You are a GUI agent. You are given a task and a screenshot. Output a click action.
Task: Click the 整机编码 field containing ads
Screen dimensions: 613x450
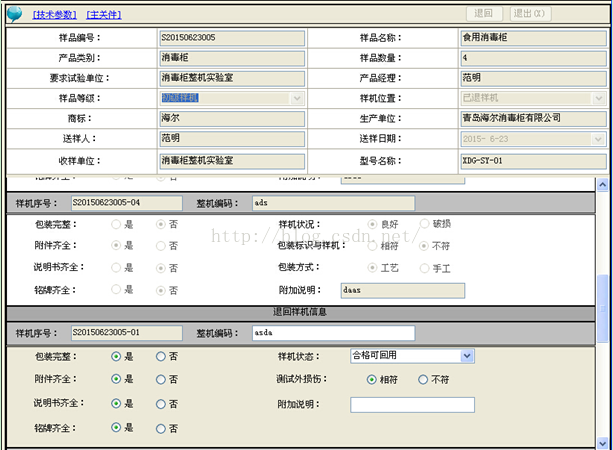pyautogui.click(x=333, y=203)
